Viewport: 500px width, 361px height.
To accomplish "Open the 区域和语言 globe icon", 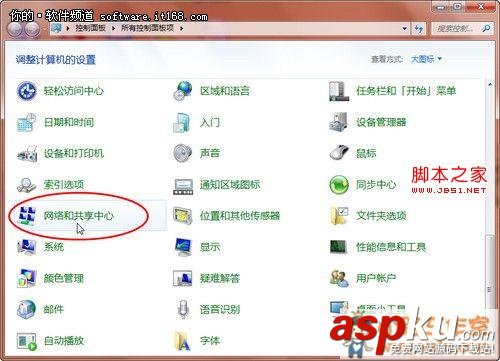I will [x=183, y=91].
